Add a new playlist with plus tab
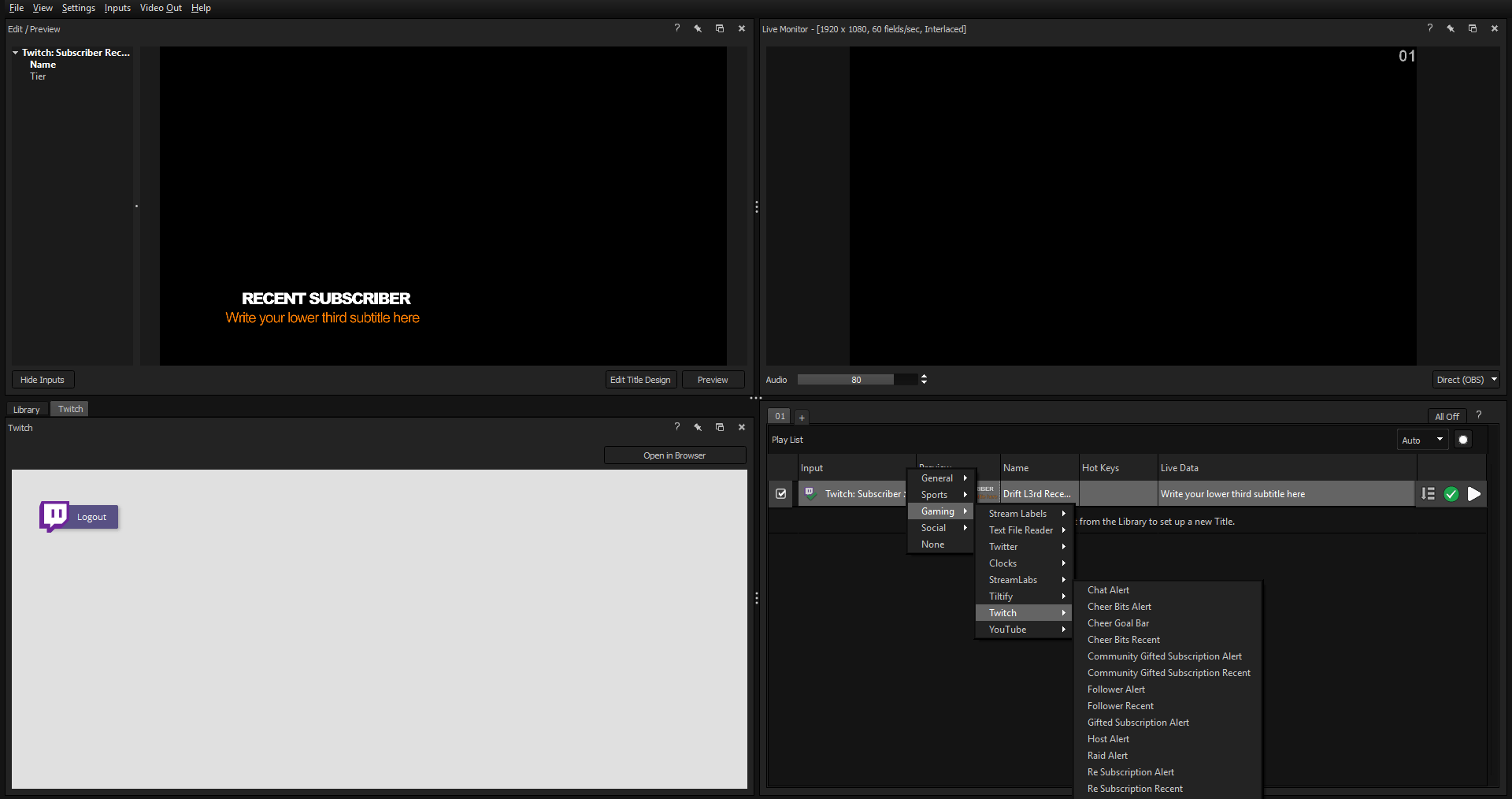The height and width of the screenshot is (799, 1512). [801, 417]
